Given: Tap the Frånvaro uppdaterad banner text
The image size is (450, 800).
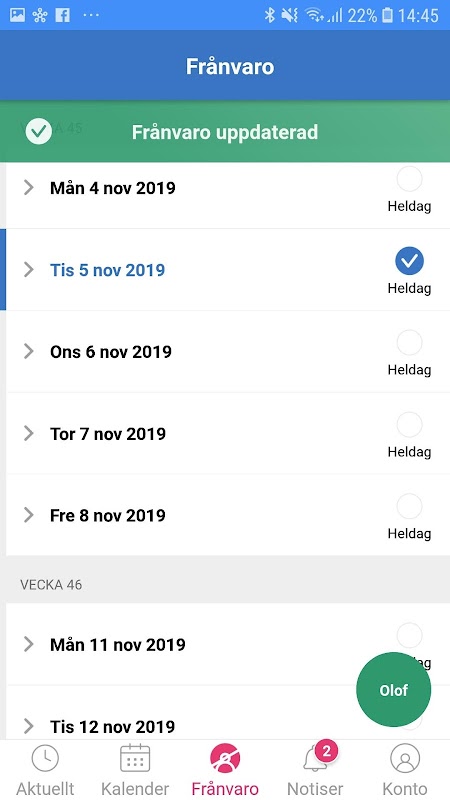Looking at the screenshot, I should click(225, 132).
